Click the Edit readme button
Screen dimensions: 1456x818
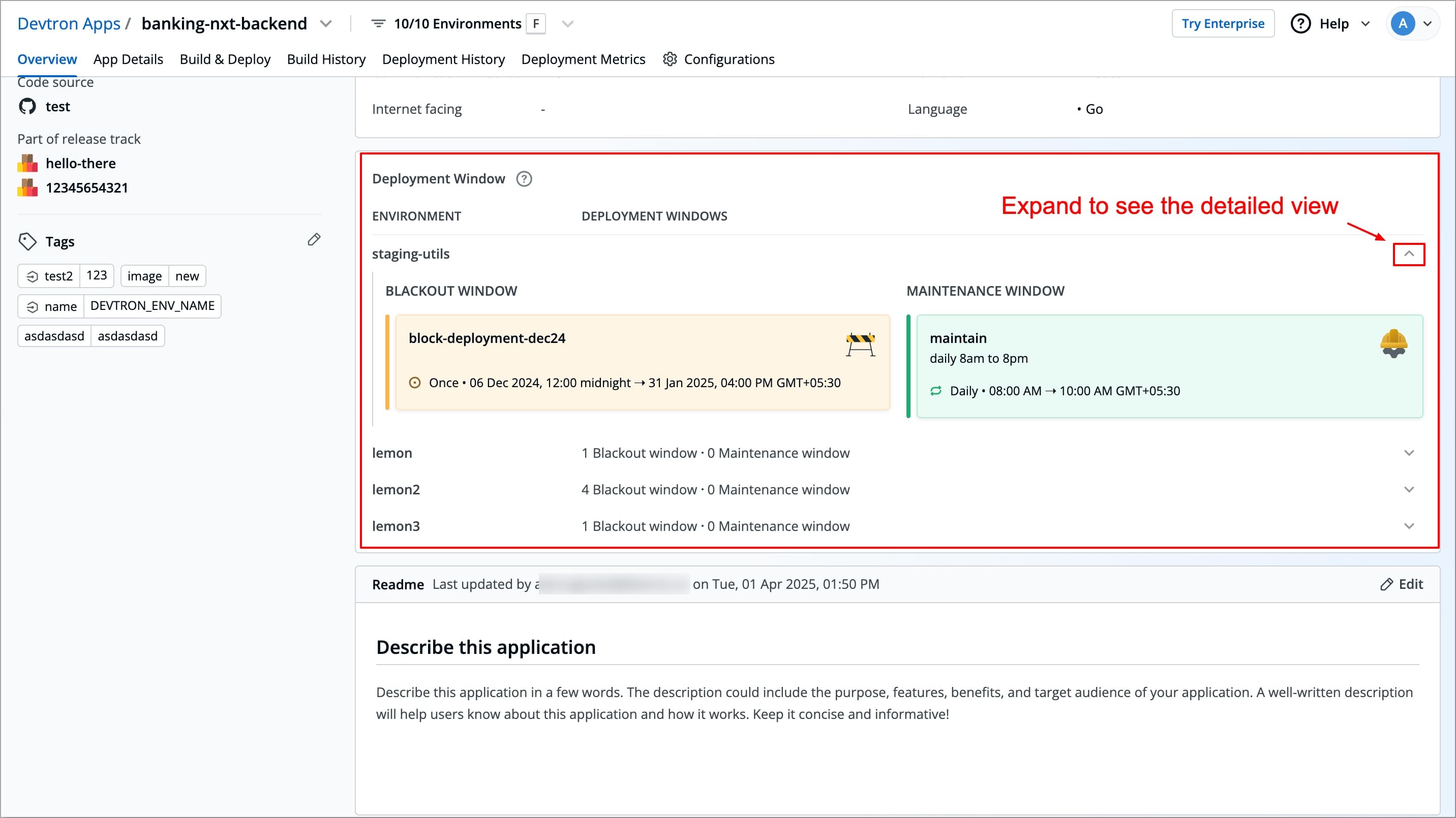pos(1401,585)
